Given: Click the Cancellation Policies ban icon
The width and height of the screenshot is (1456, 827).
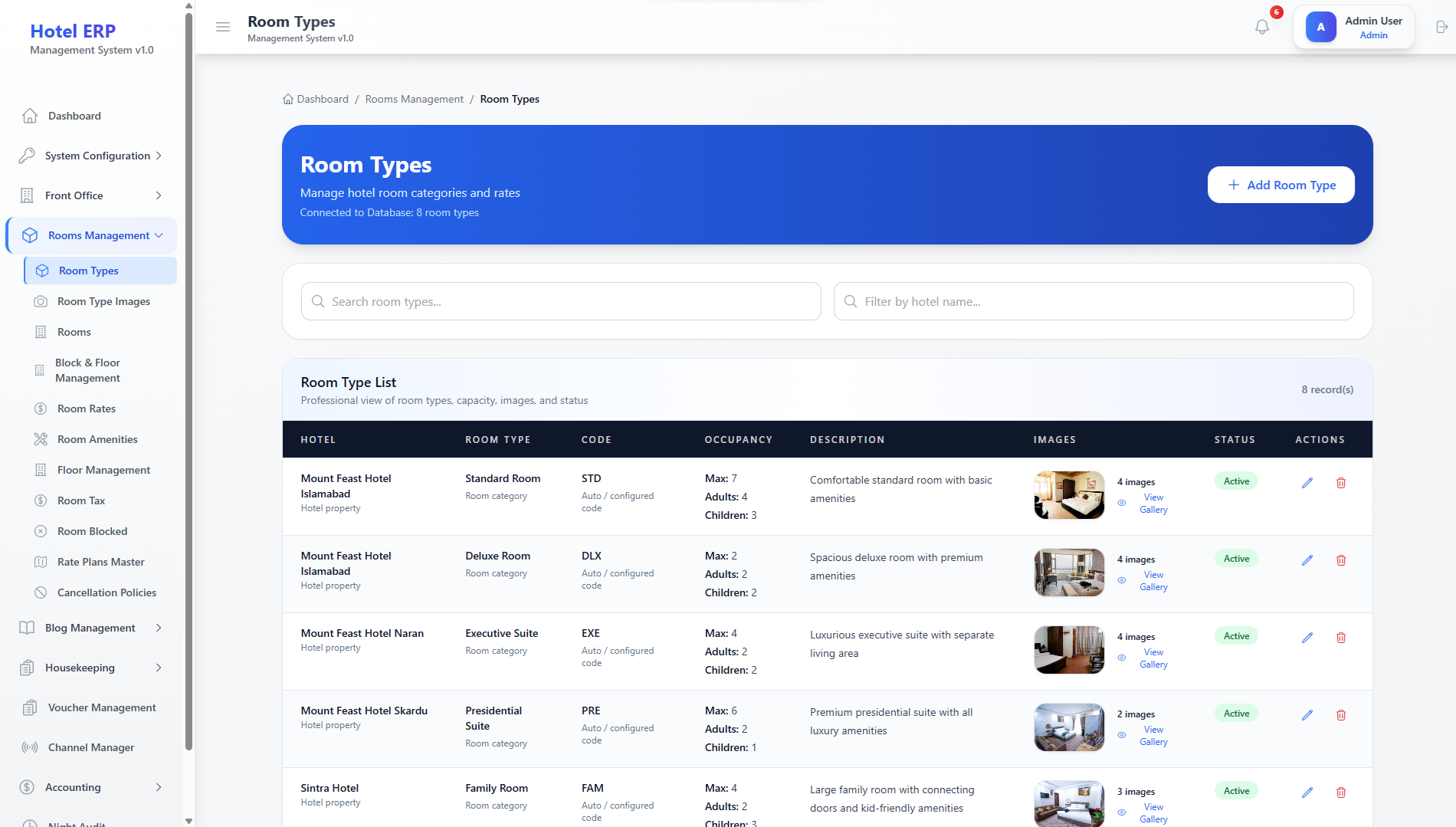Looking at the screenshot, I should point(41,592).
